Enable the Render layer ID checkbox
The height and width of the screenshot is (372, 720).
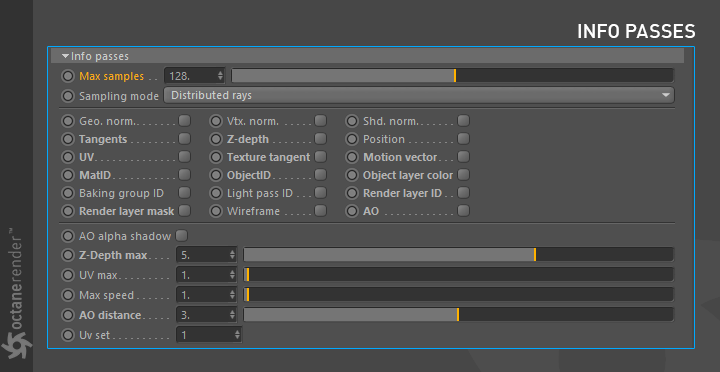[x=463, y=193]
